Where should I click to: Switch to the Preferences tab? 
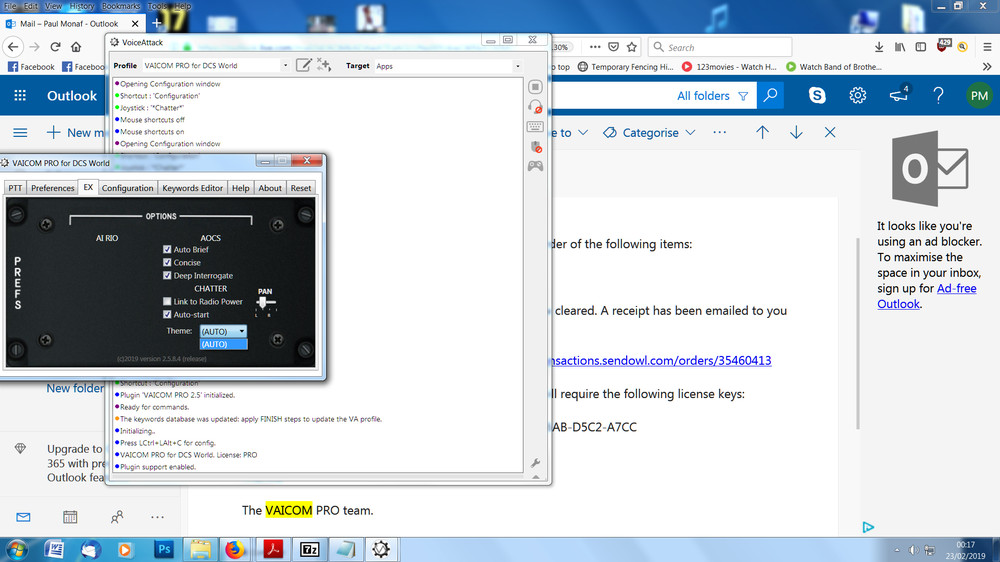(x=53, y=188)
